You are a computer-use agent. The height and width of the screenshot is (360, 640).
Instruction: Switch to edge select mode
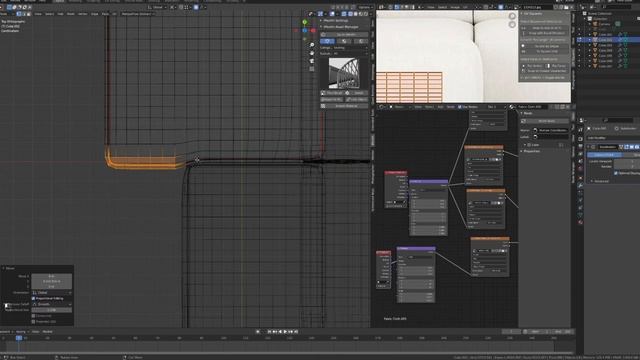[24, 14]
